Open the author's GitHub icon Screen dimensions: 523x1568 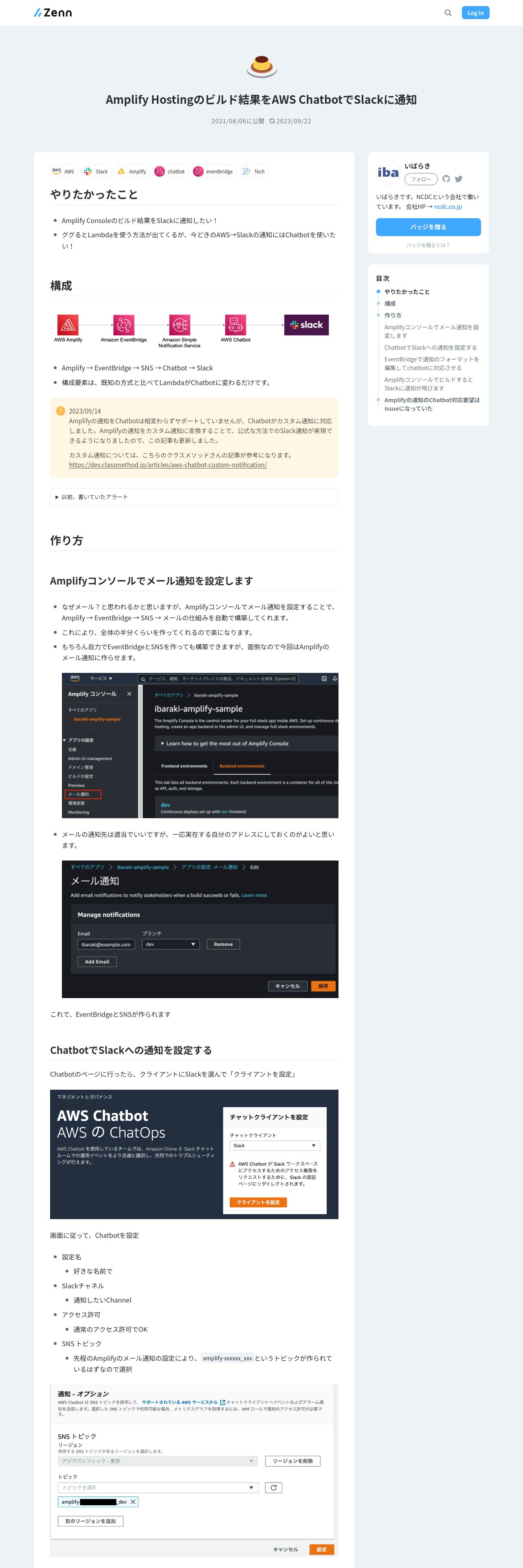point(446,179)
